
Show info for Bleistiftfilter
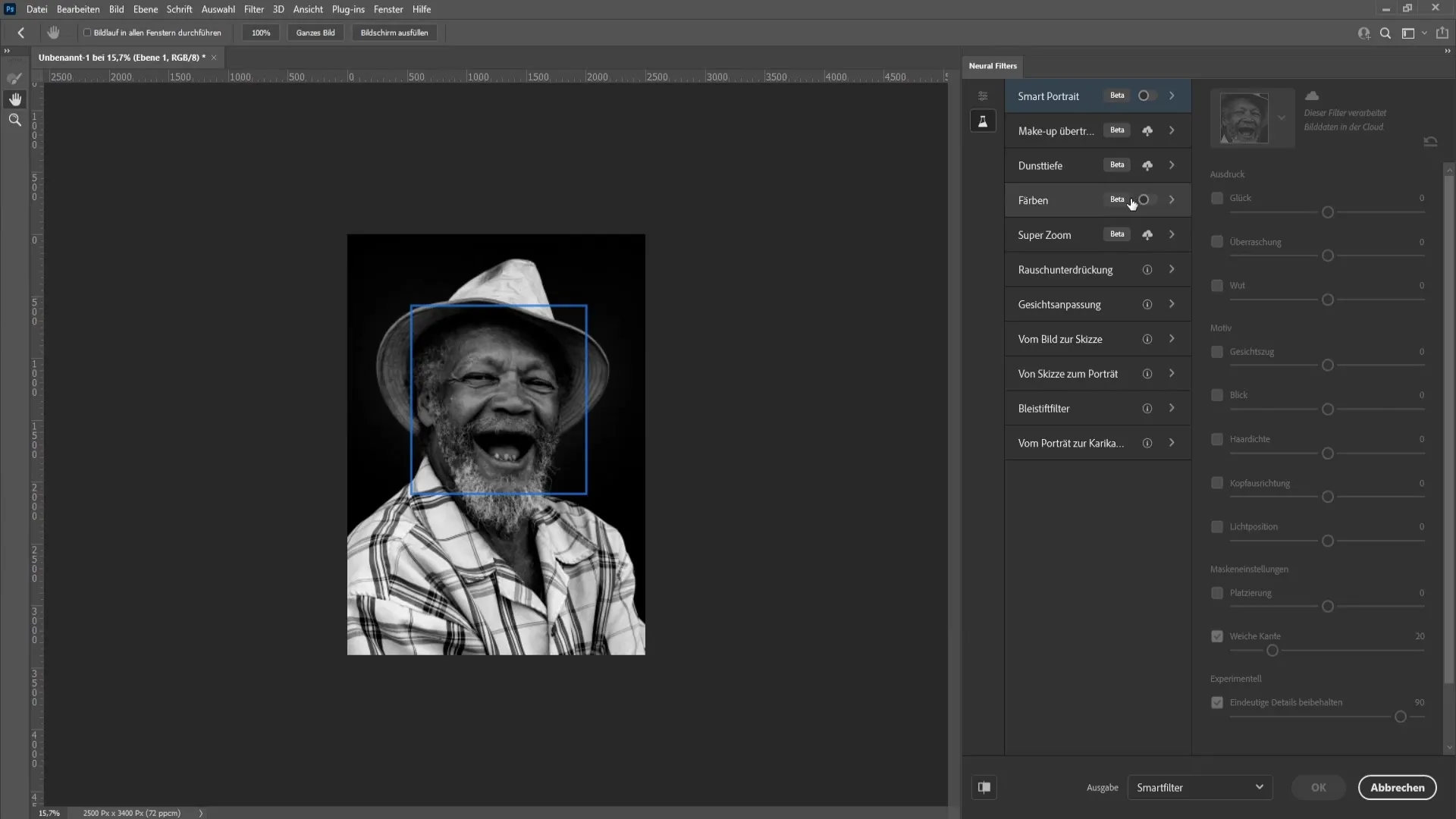[1147, 409]
